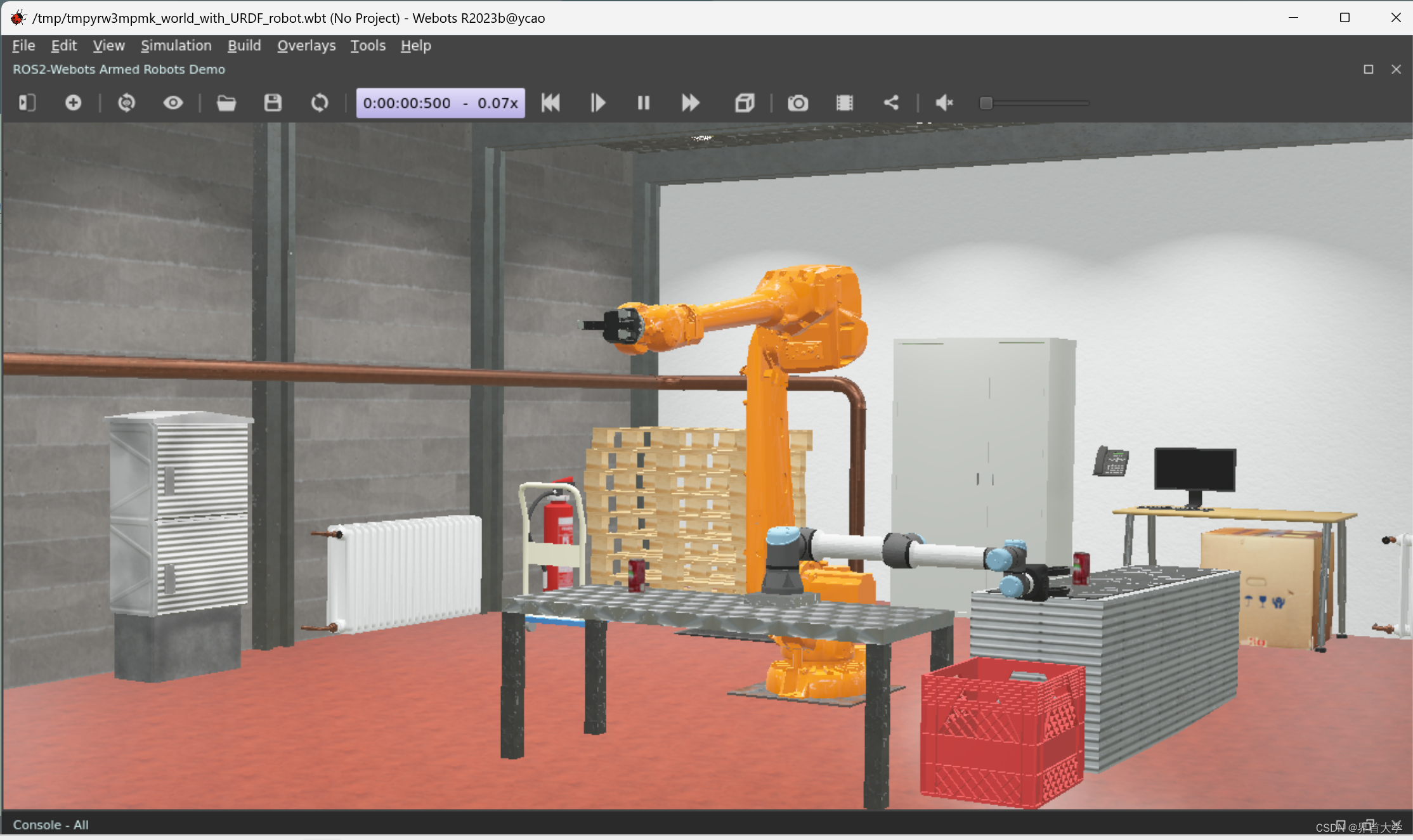Toggle the eye view options icon
Image resolution: width=1413 pixels, height=840 pixels.
(173, 103)
